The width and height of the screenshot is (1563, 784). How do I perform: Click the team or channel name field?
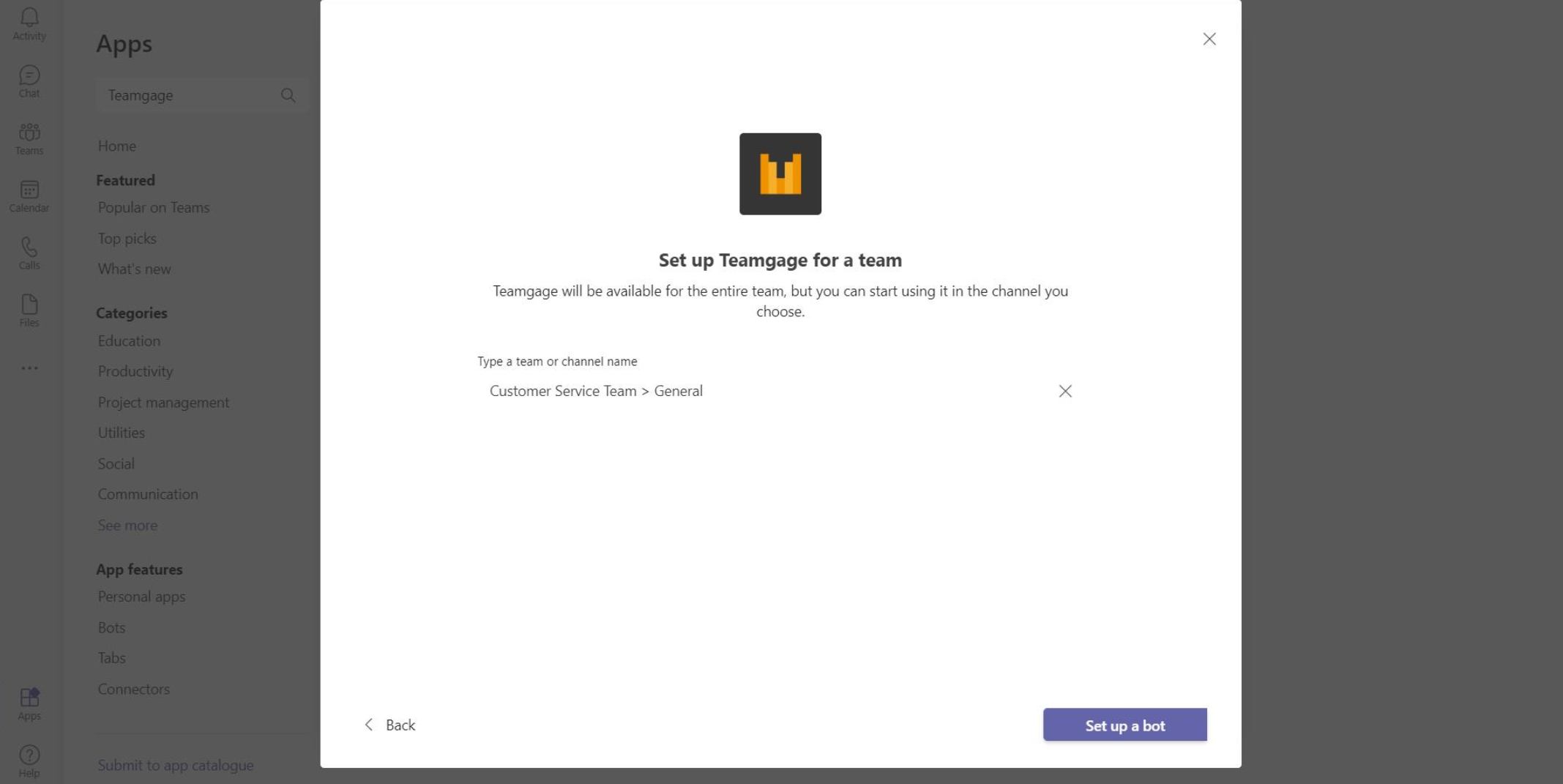coord(780,391)
